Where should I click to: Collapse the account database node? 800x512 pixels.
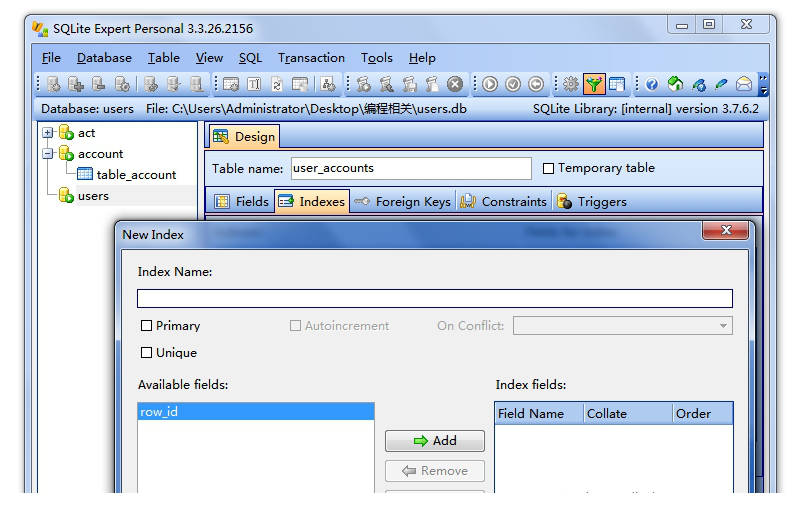pos(47,153)
